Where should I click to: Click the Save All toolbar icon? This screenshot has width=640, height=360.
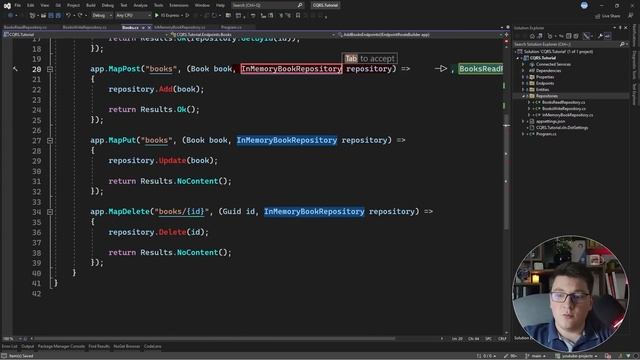pos(58,16)
